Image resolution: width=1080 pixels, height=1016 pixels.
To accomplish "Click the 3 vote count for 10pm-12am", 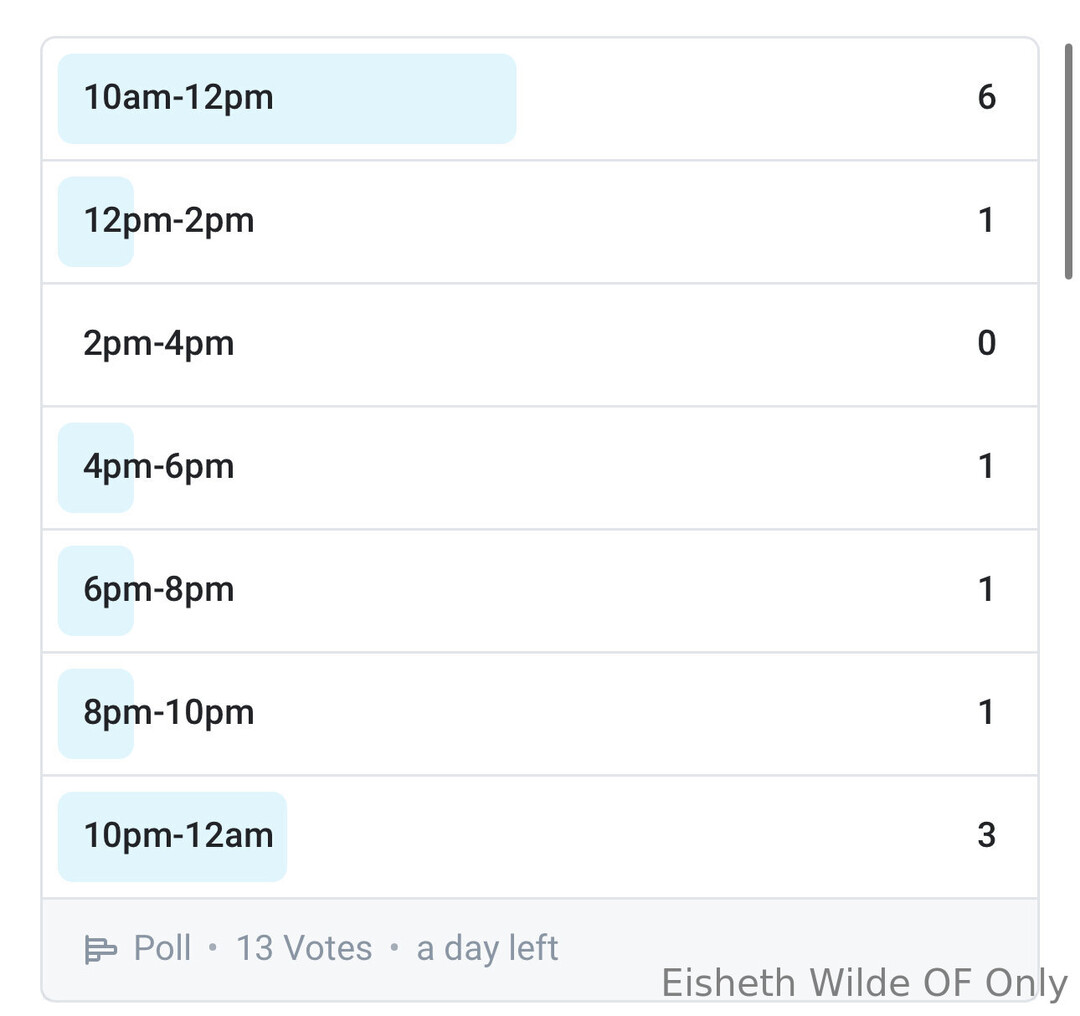I will pos(986,836).
